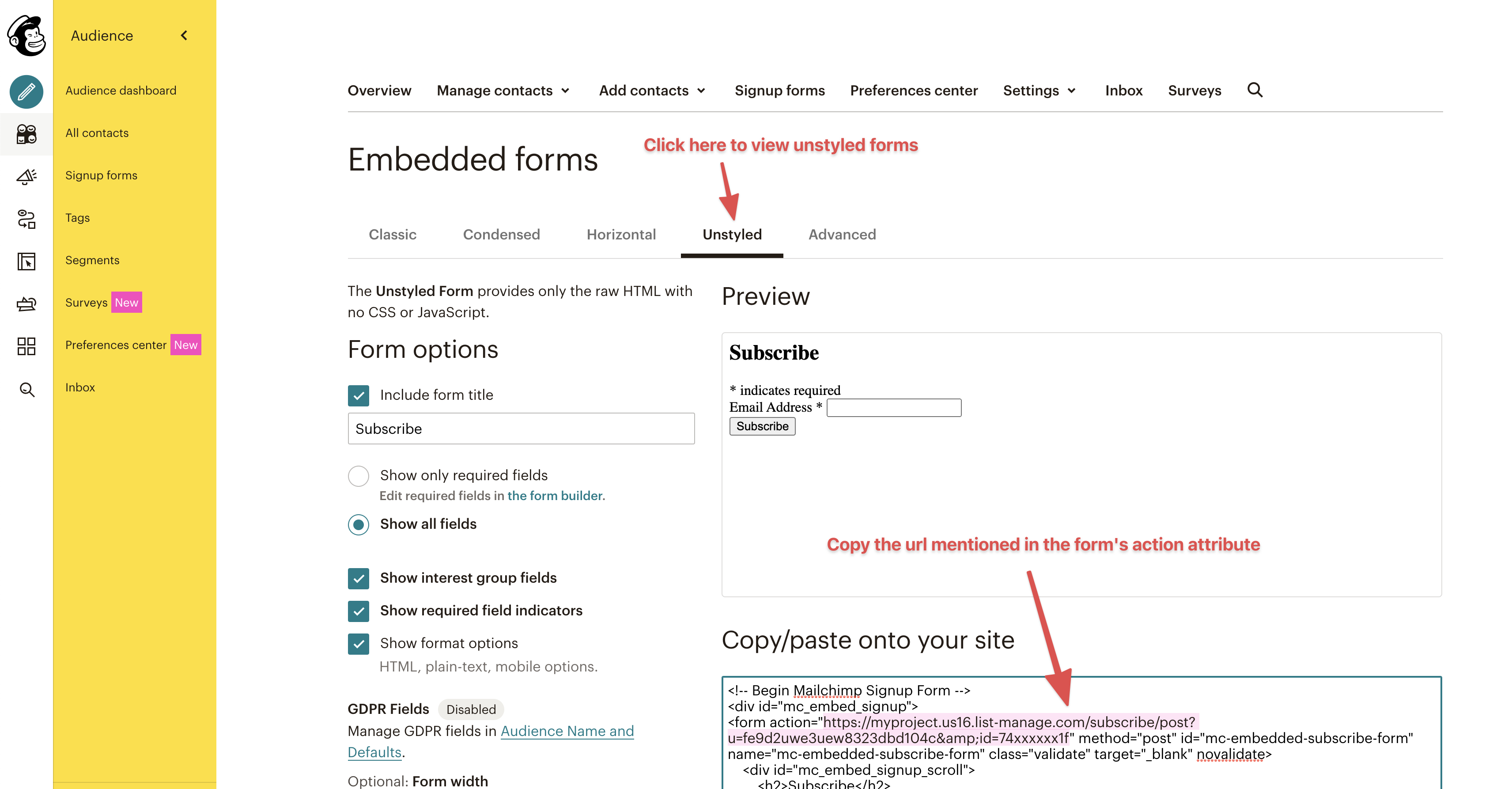The height and width of the screenshot is (789, 1512).
Task: Toggle Show interest group fields checkbox
Action: click(358, 578)
